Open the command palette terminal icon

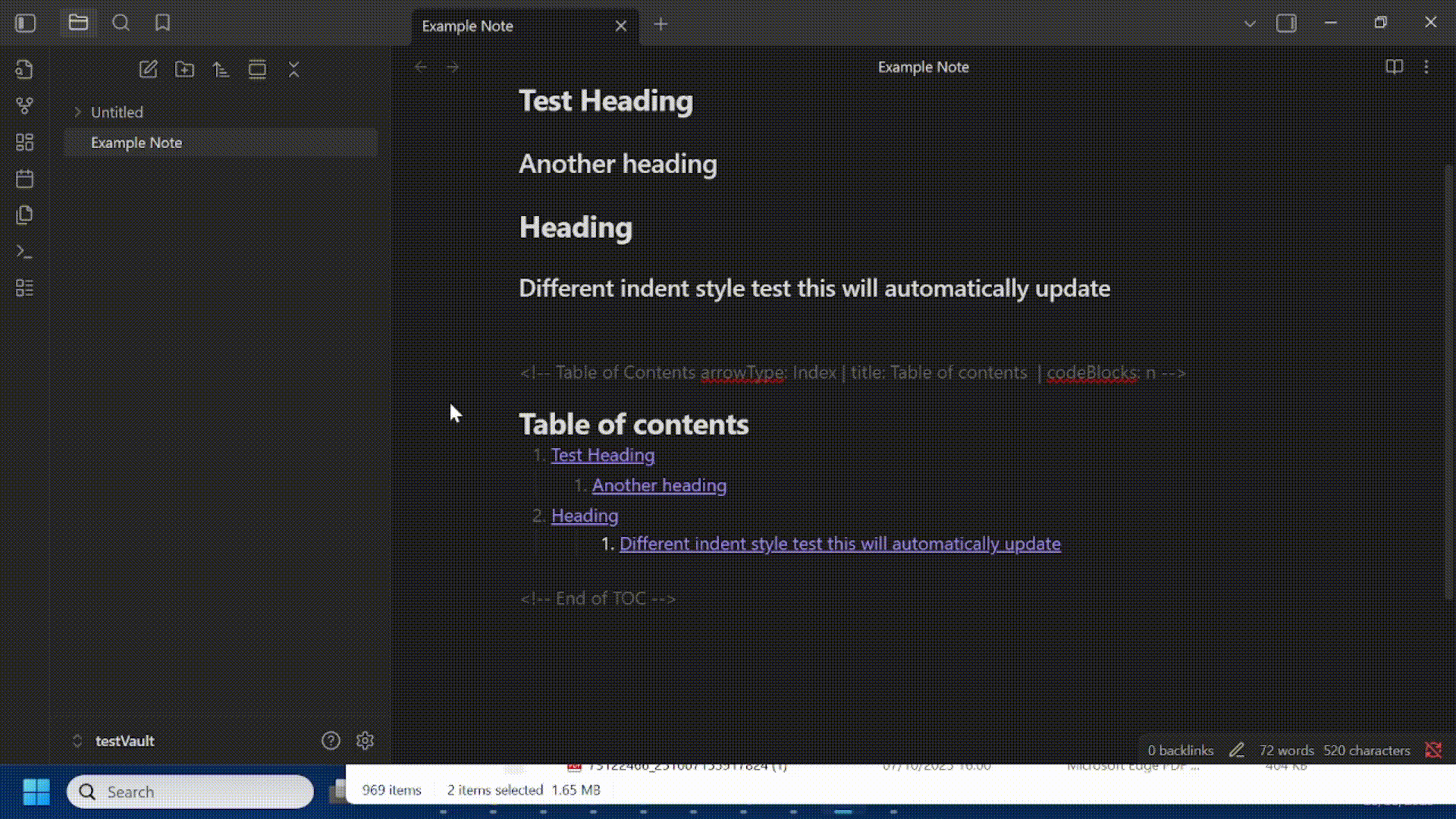[x=24, y=251]
